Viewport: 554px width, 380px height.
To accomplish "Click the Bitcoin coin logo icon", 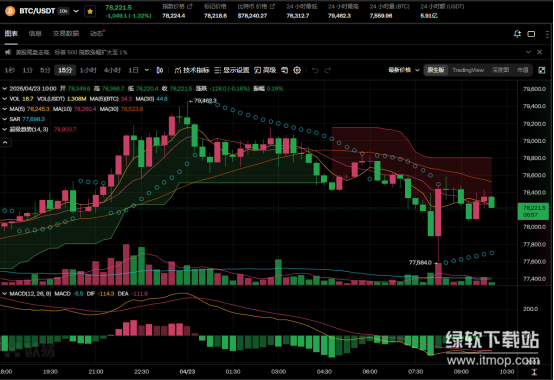I will [x=10, y=11].
